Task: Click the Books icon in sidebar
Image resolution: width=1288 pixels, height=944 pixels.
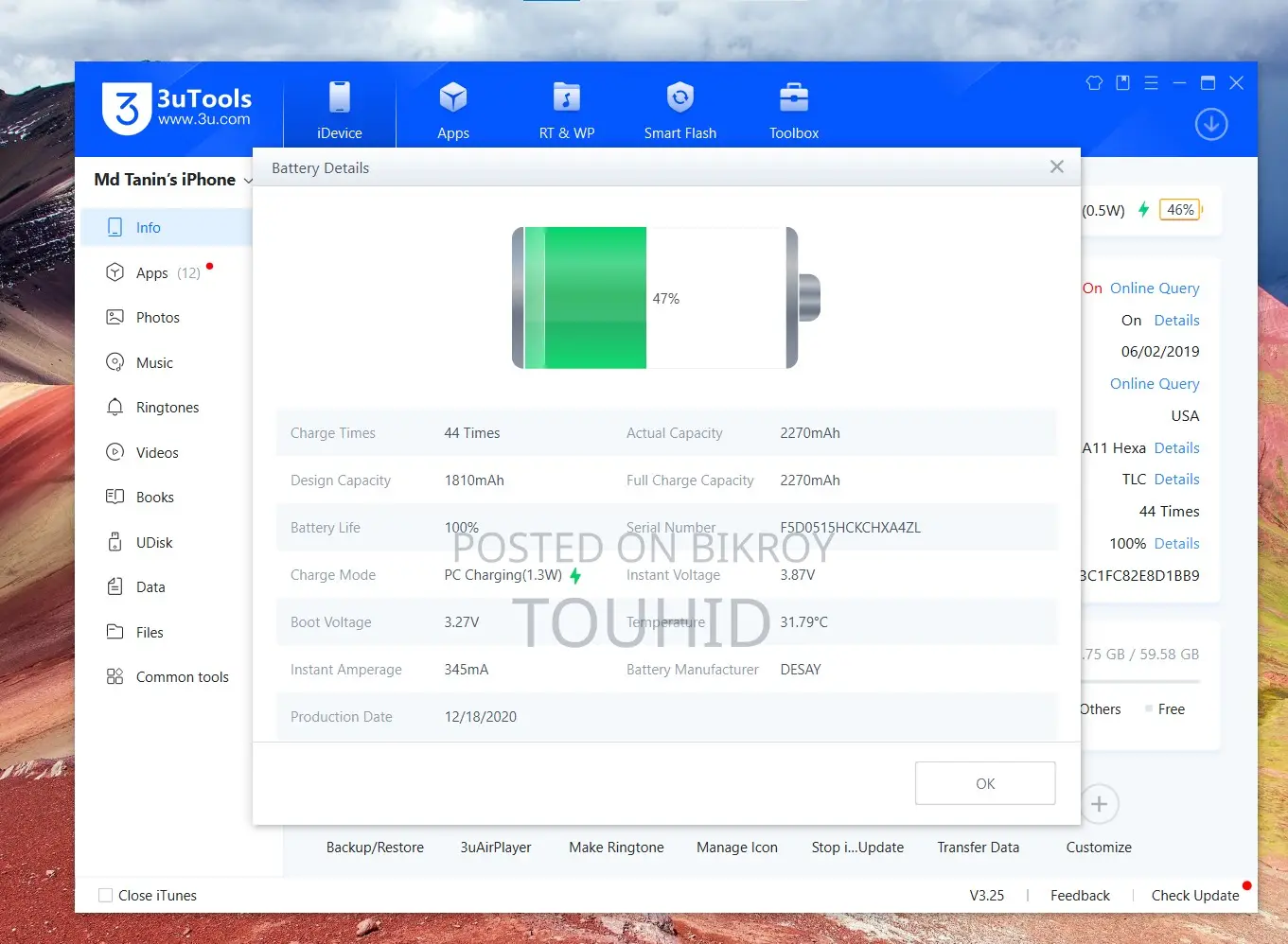Action: [115, 497]
